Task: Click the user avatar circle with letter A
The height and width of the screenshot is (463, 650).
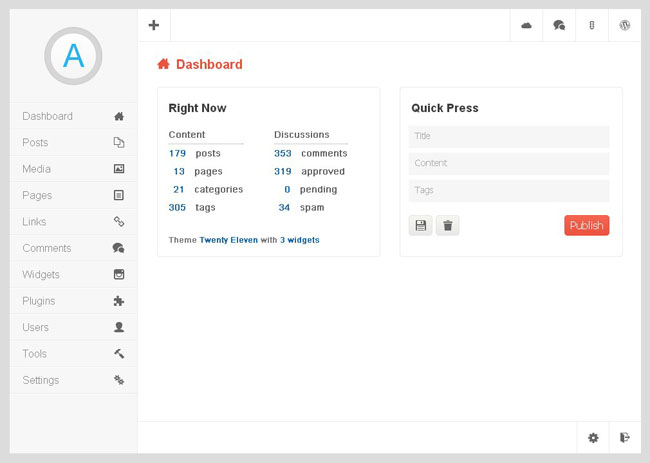Action: point(73,56)
